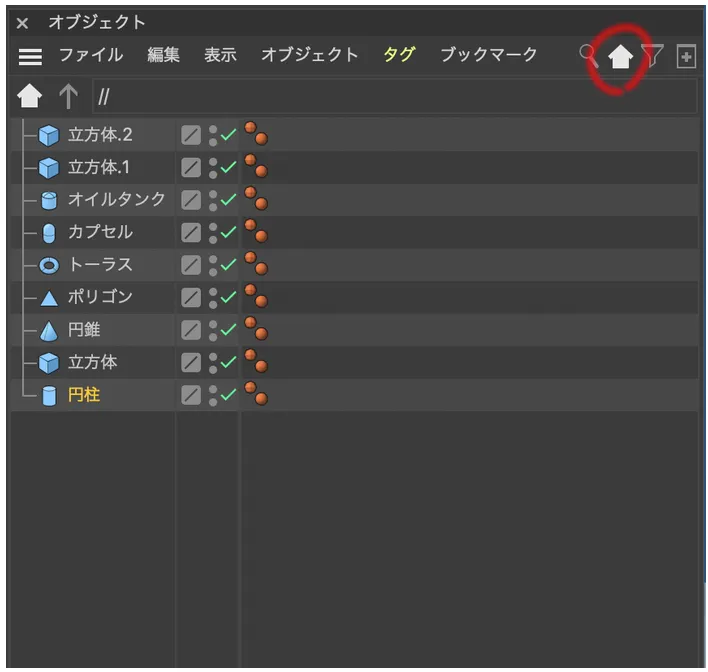Select the ポリゴン object name

tap(100, 297)
